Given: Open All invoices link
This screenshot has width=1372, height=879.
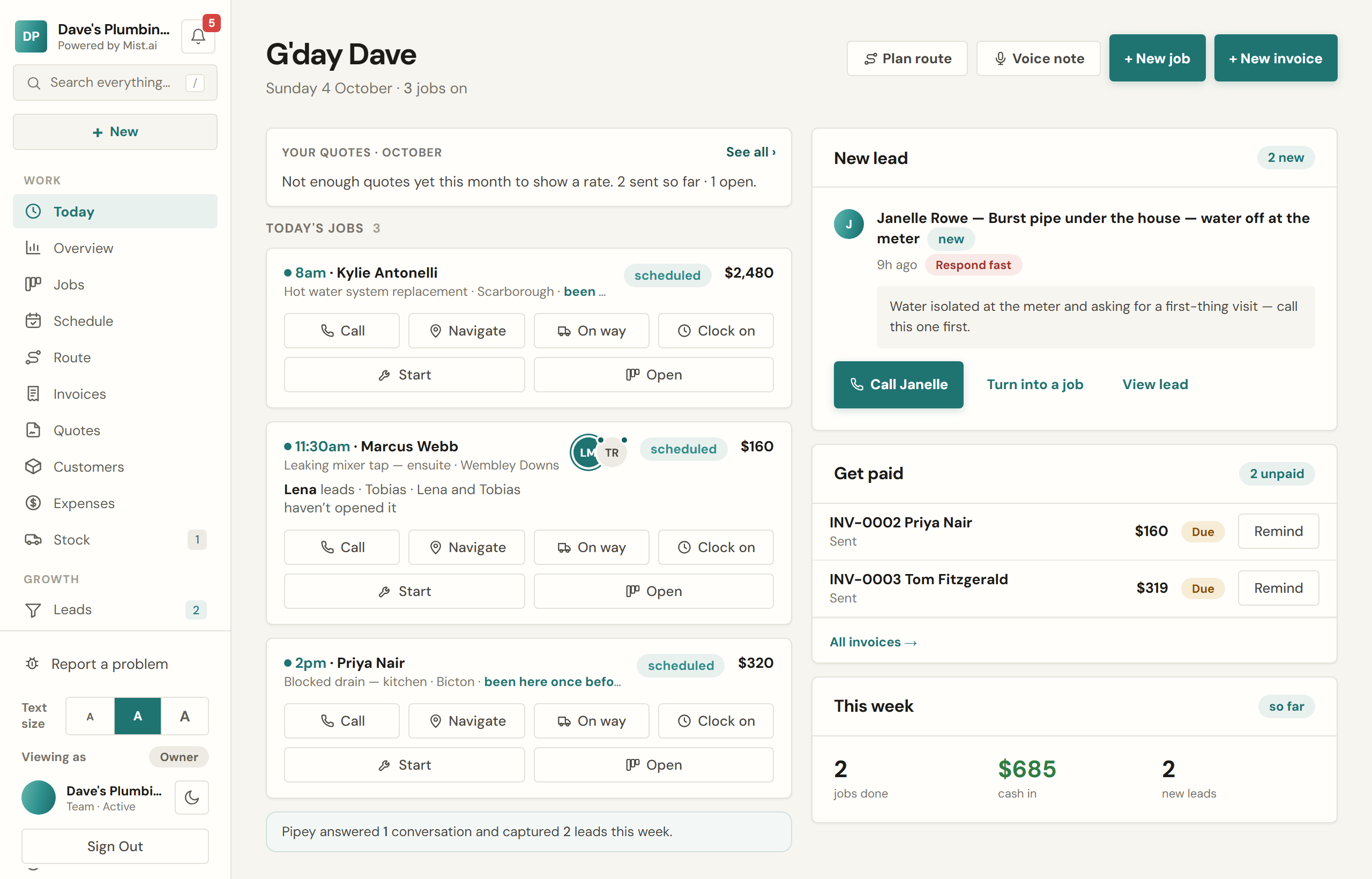Looking at the screenshot, I should click(x=873, y=642).
